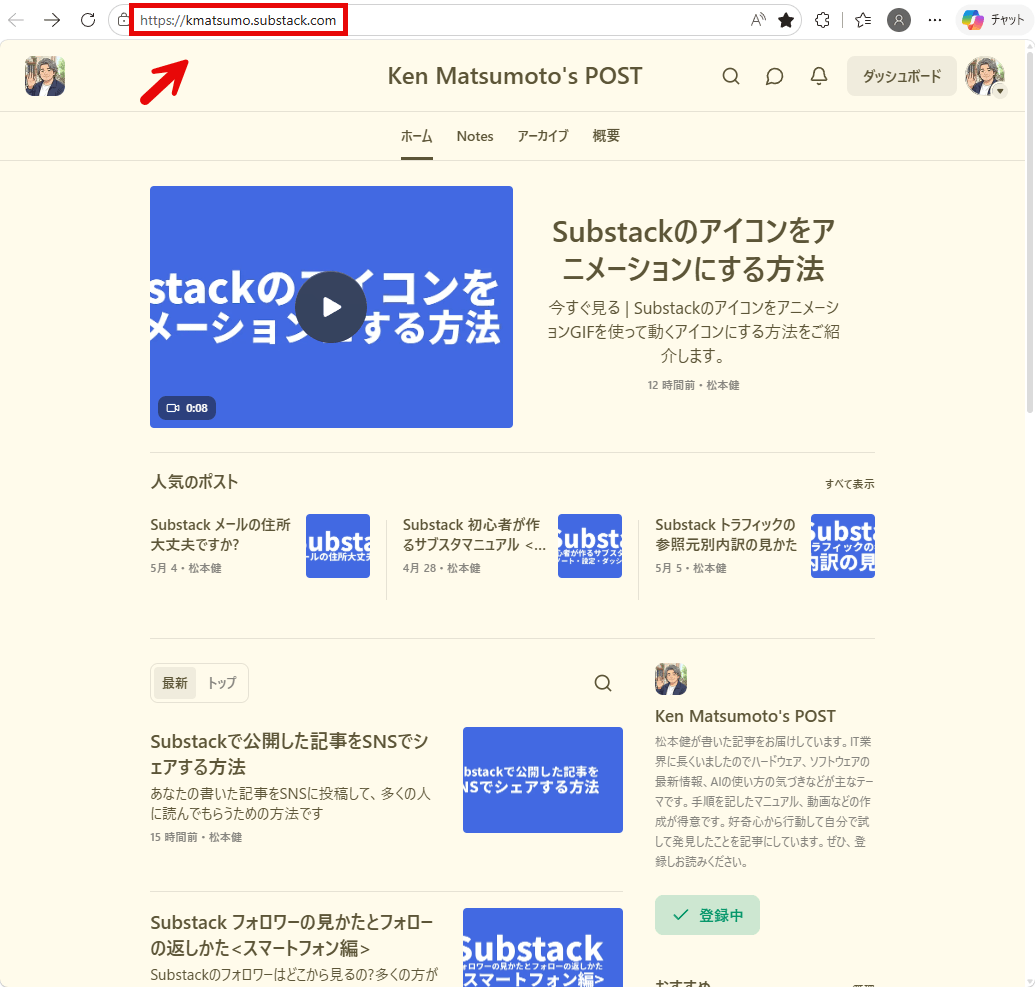Open post Substackで公開した記事をSNSでシェアする方法
This screenshot has width=1035, height=987.
click(x=289, y=754)
